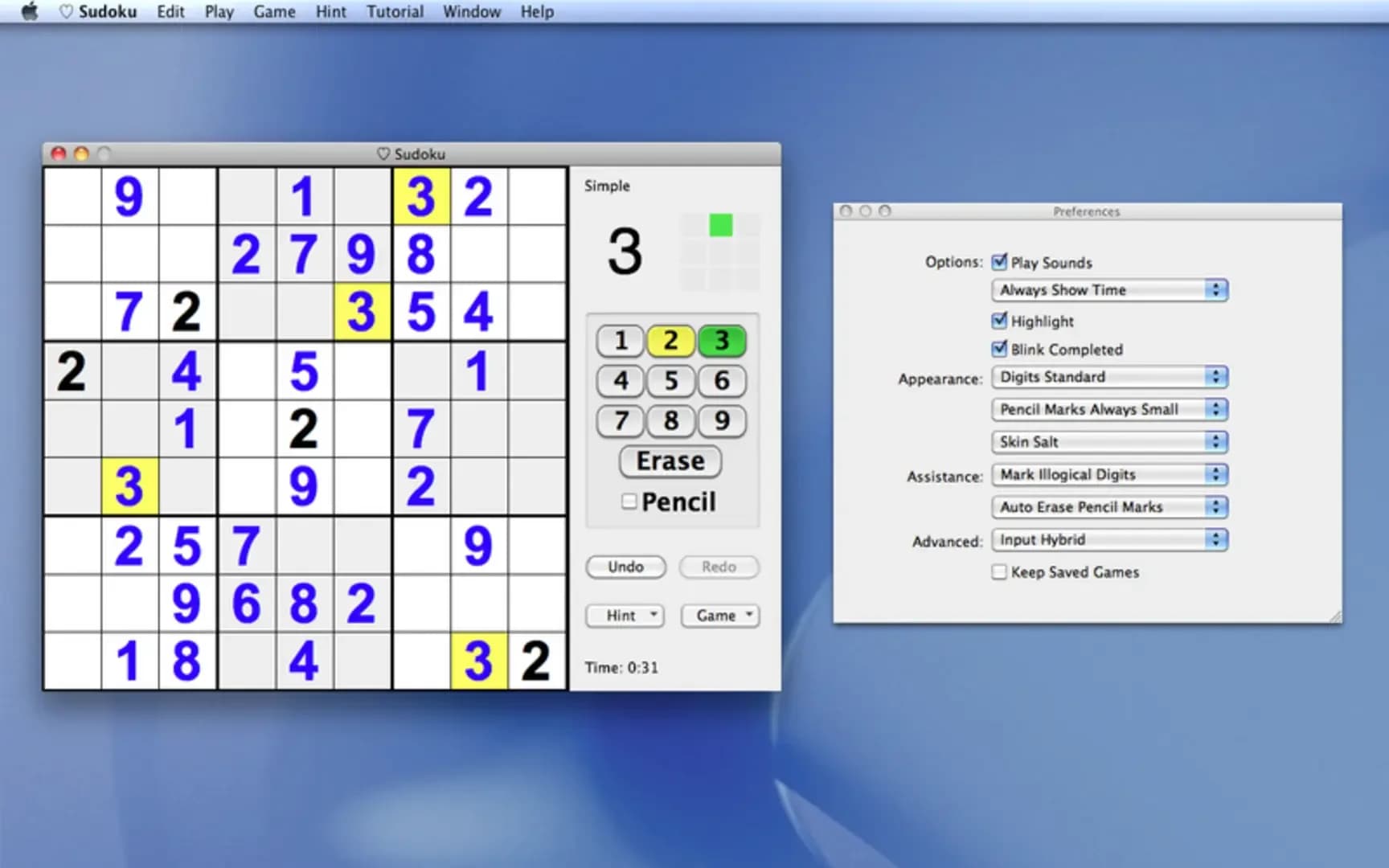1389x868 pixels.
Task: Open the Auto Erase Pencil Marks dropdown
Action: pyautogui.click(x=1110, y=507)
